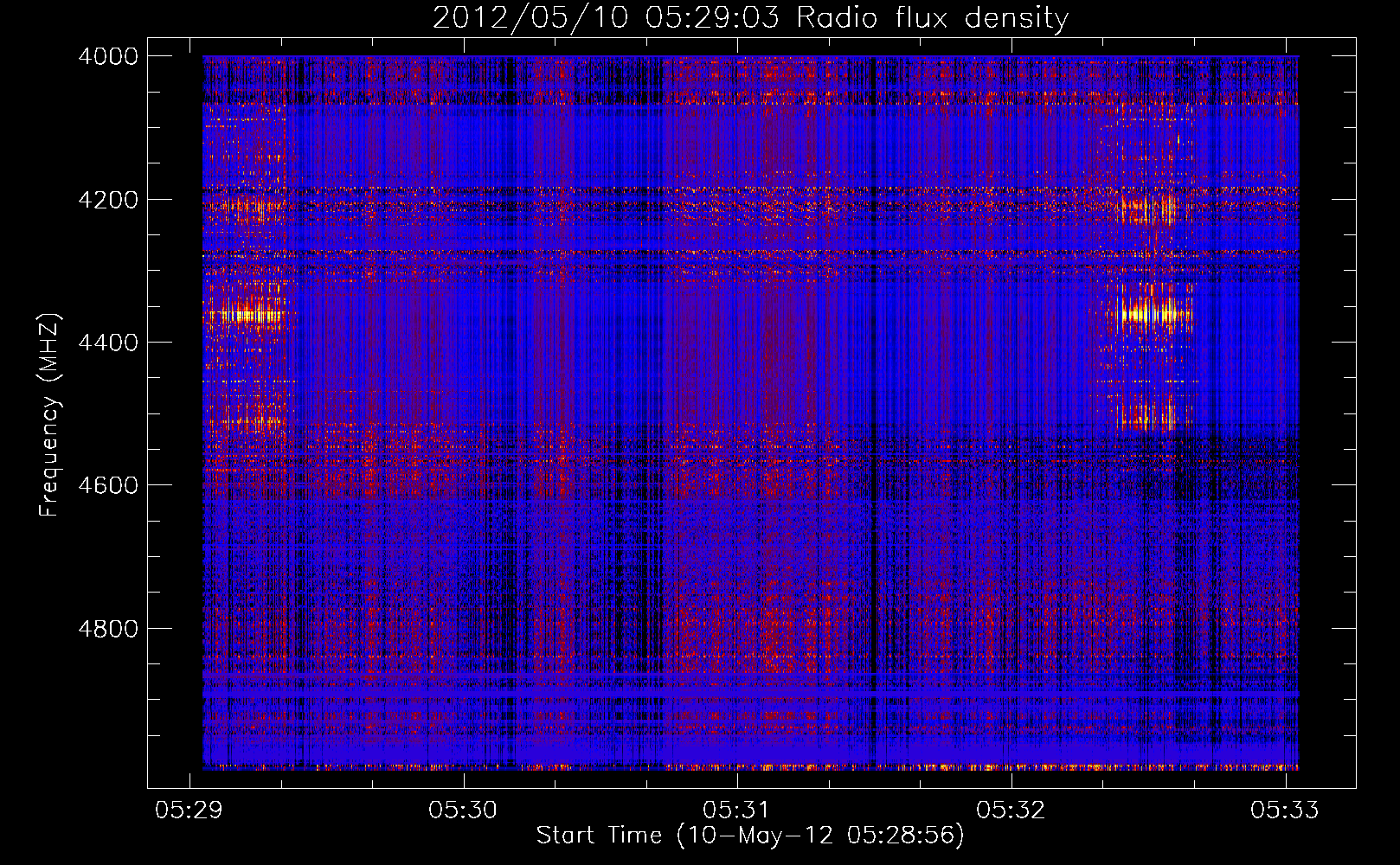Click the 4200 frequency tick label

pyautogui.click(x=108, y=199)
